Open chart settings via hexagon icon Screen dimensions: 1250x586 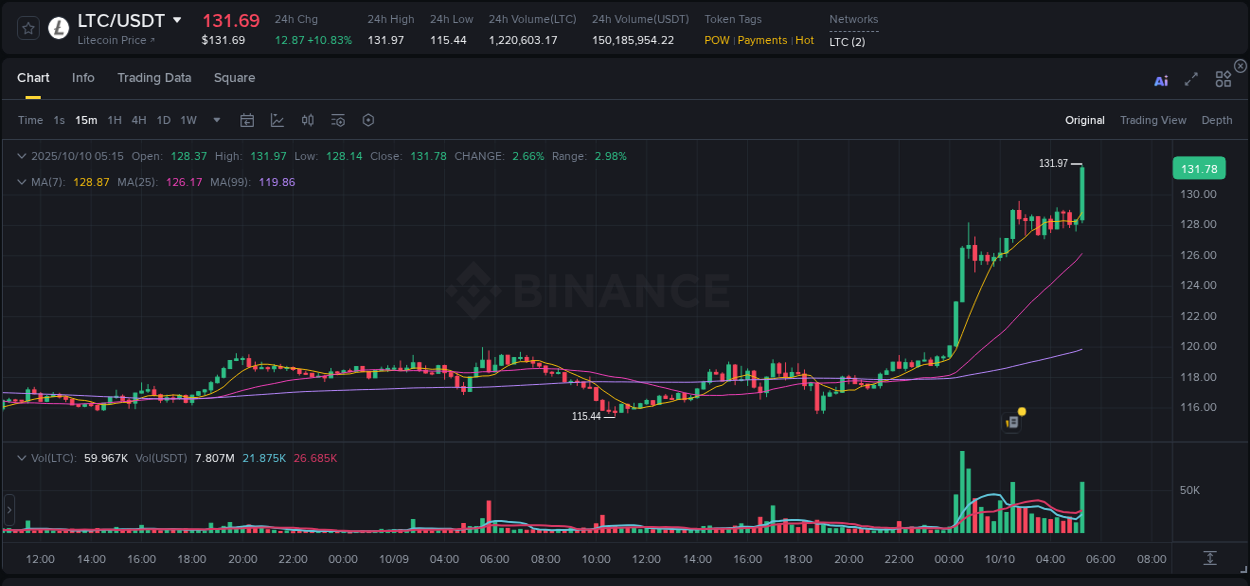click(368, 120)
